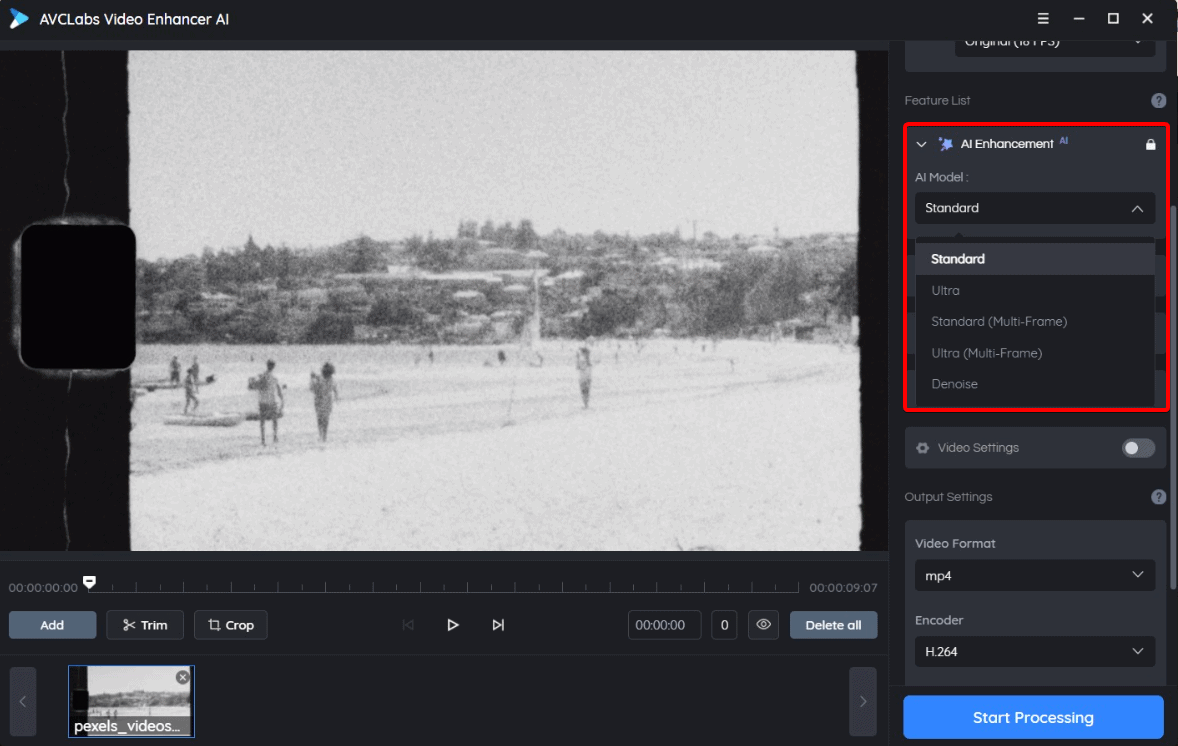This screenshot has width=1178, height=746.
Task: Click Add to import another video
Action: point(52,624)
